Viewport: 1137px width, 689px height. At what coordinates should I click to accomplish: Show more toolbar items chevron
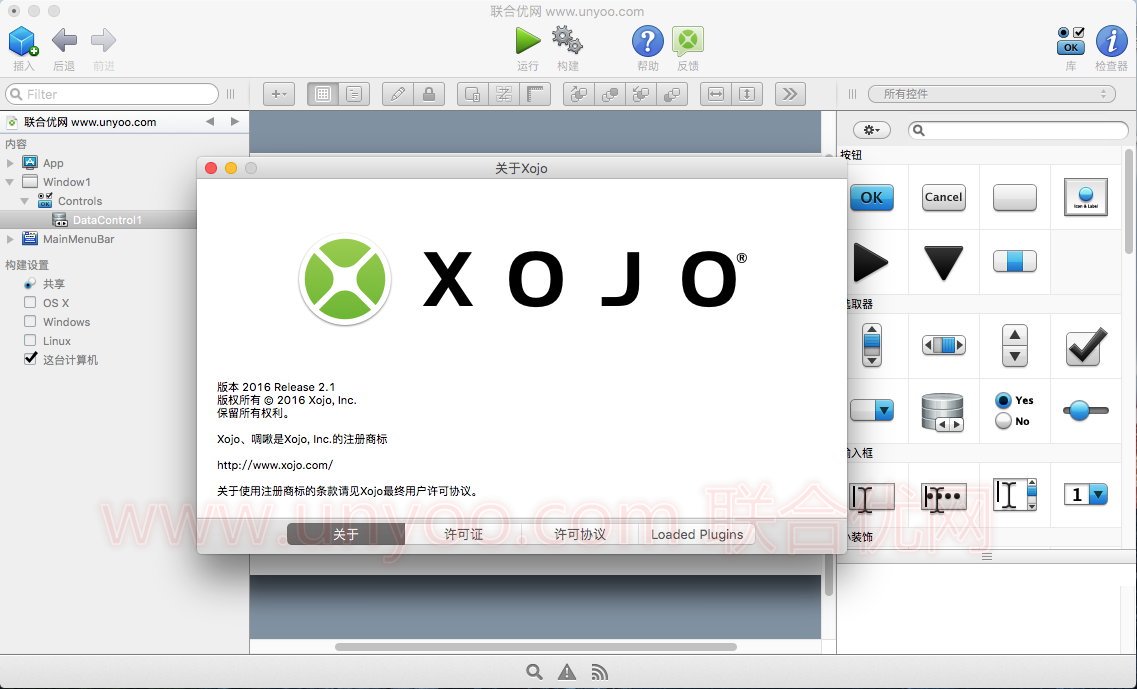(x=790, y=94)
